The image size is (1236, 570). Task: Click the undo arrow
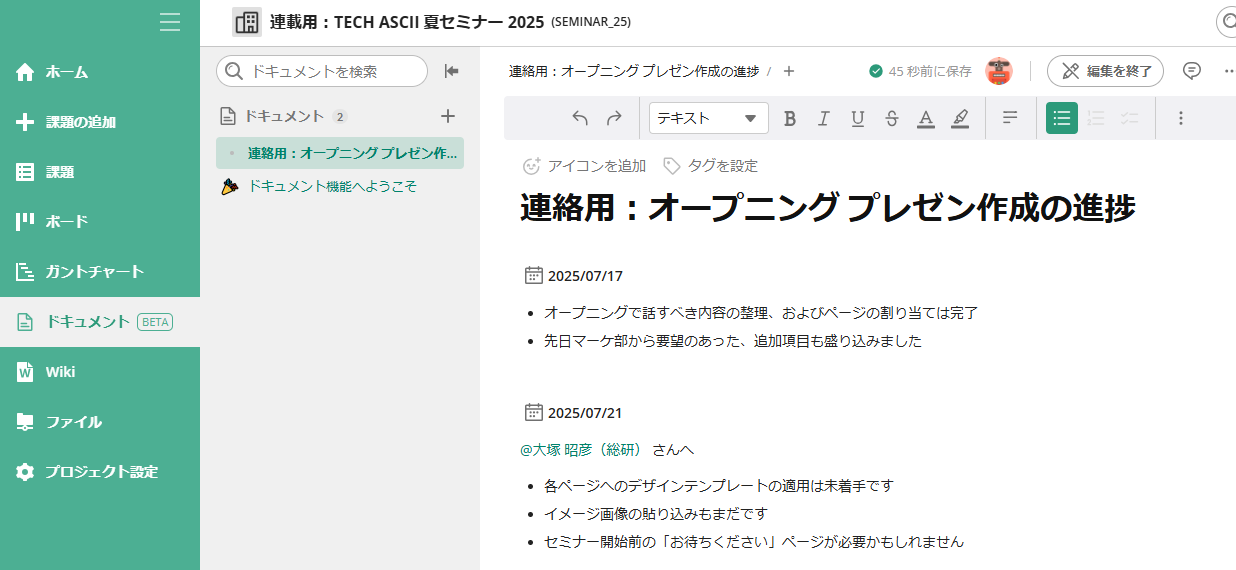pyautogui.click(x=580, y=118)
